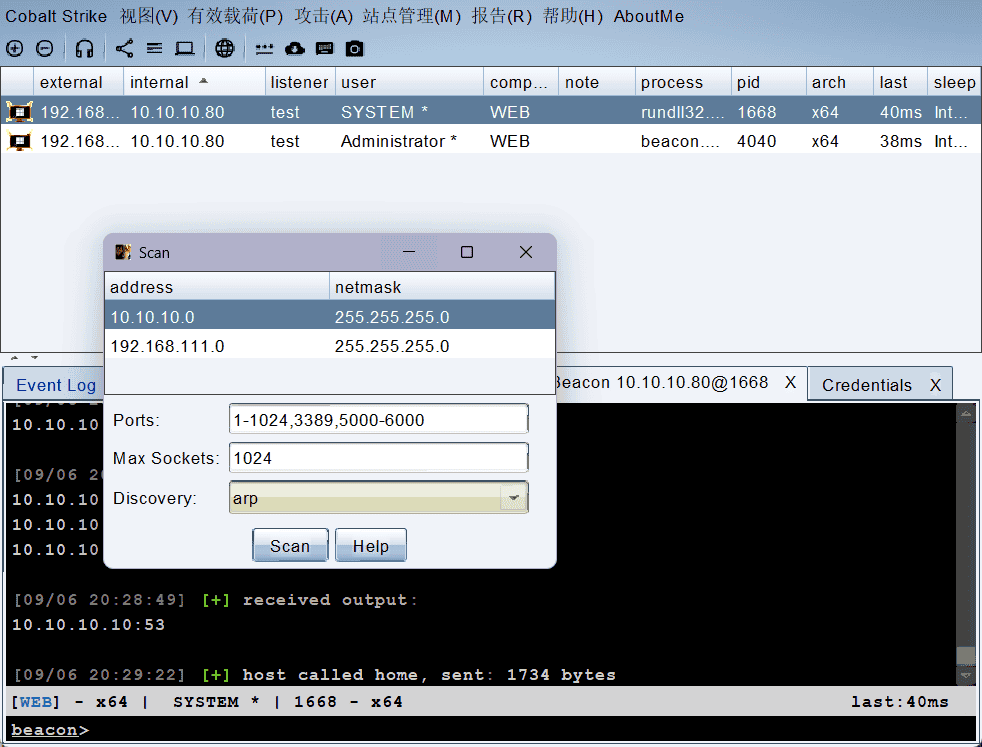The width and height of the screenshot is (982, 747).
Task: Sort sessions by the internal column header
Action: coord(160,82)
